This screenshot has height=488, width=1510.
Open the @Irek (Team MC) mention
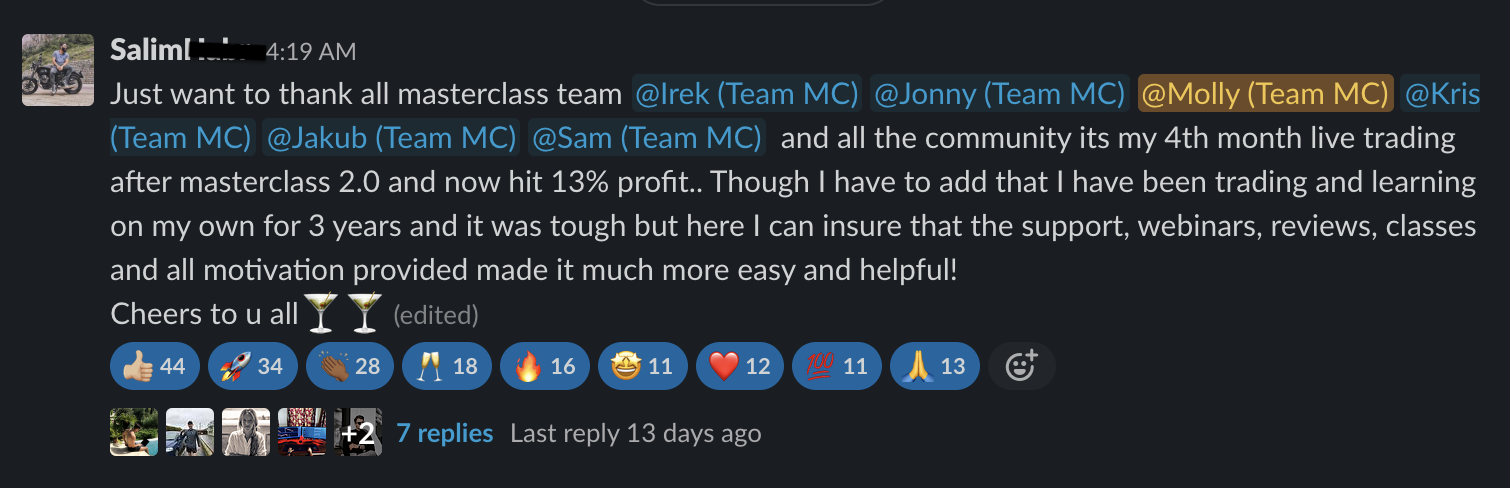tap(747, 94)
